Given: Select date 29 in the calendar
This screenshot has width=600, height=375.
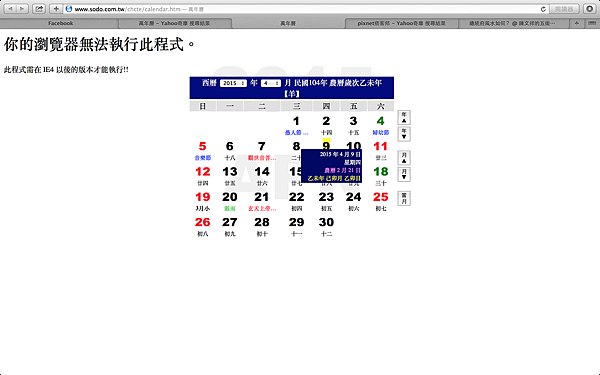Looking at the screenshot, I should 296,222.
